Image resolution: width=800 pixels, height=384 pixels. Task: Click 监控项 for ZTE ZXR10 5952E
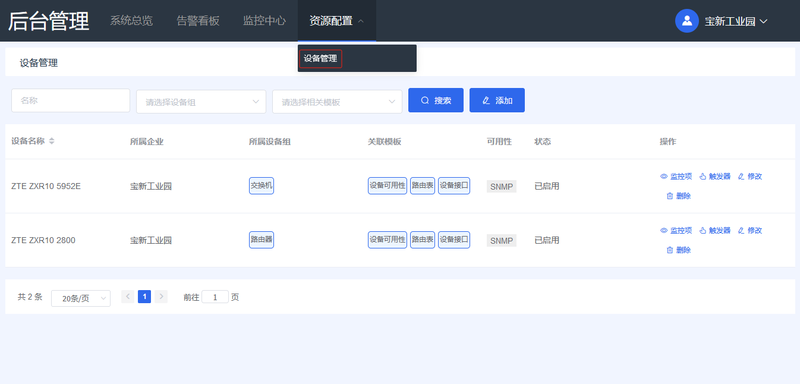676,176
